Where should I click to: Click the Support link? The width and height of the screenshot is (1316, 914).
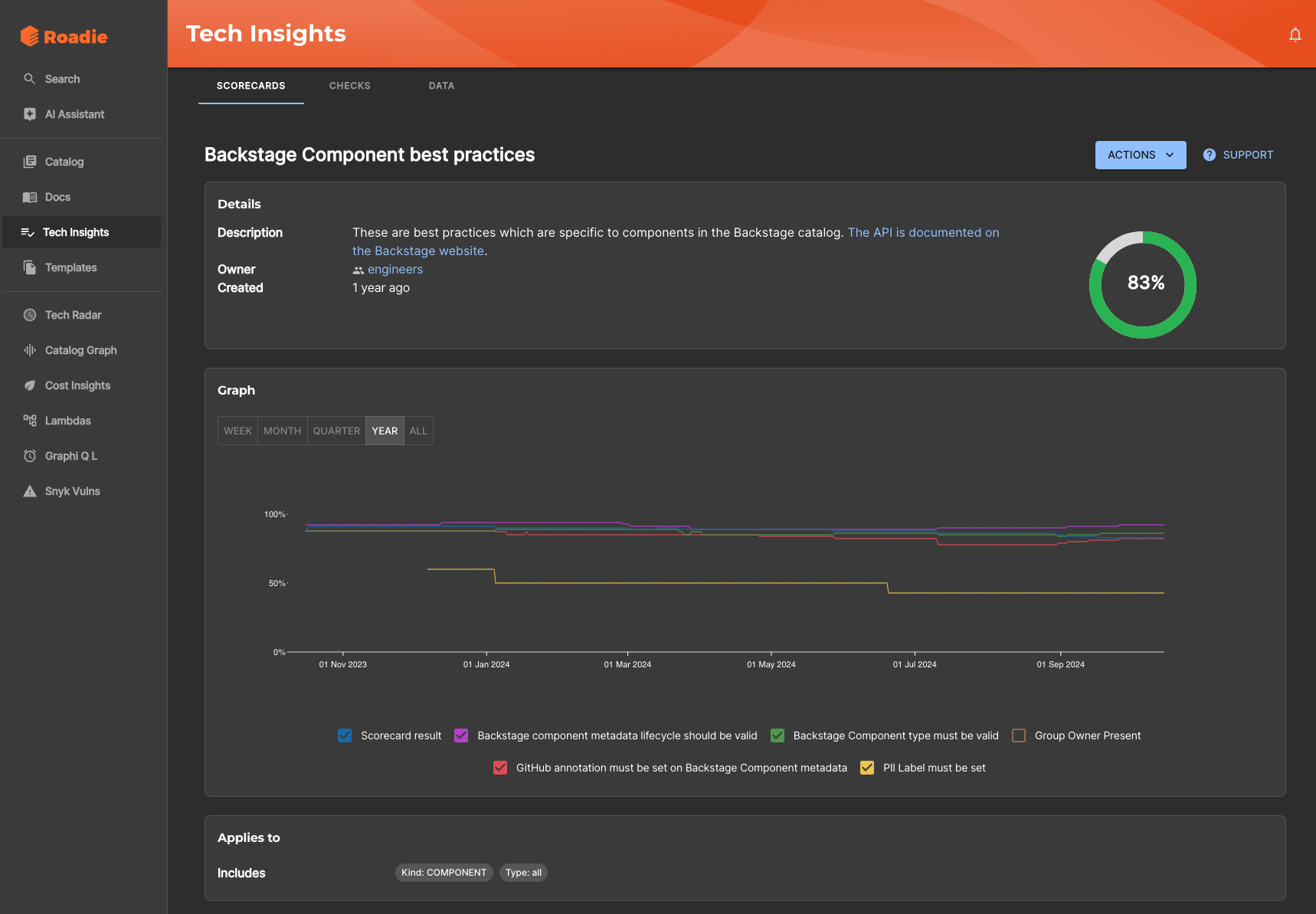1238,155
